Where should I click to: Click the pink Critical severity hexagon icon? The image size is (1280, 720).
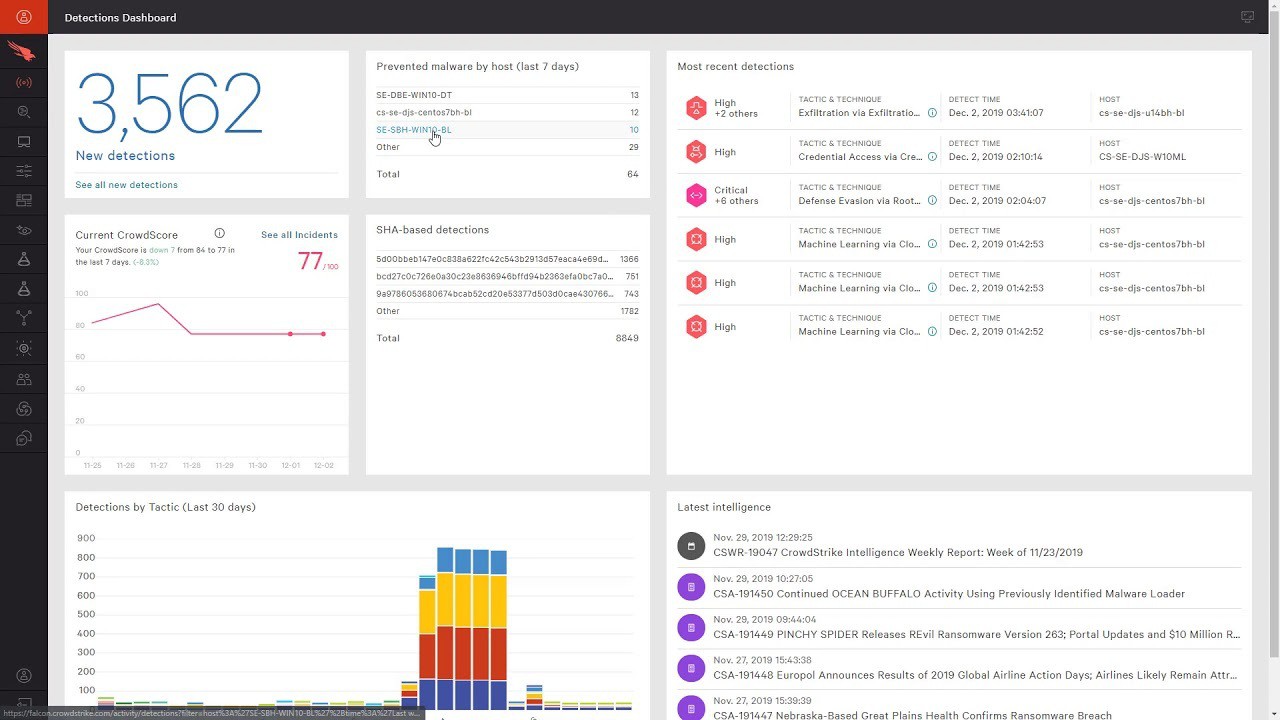tap(696, 196)
